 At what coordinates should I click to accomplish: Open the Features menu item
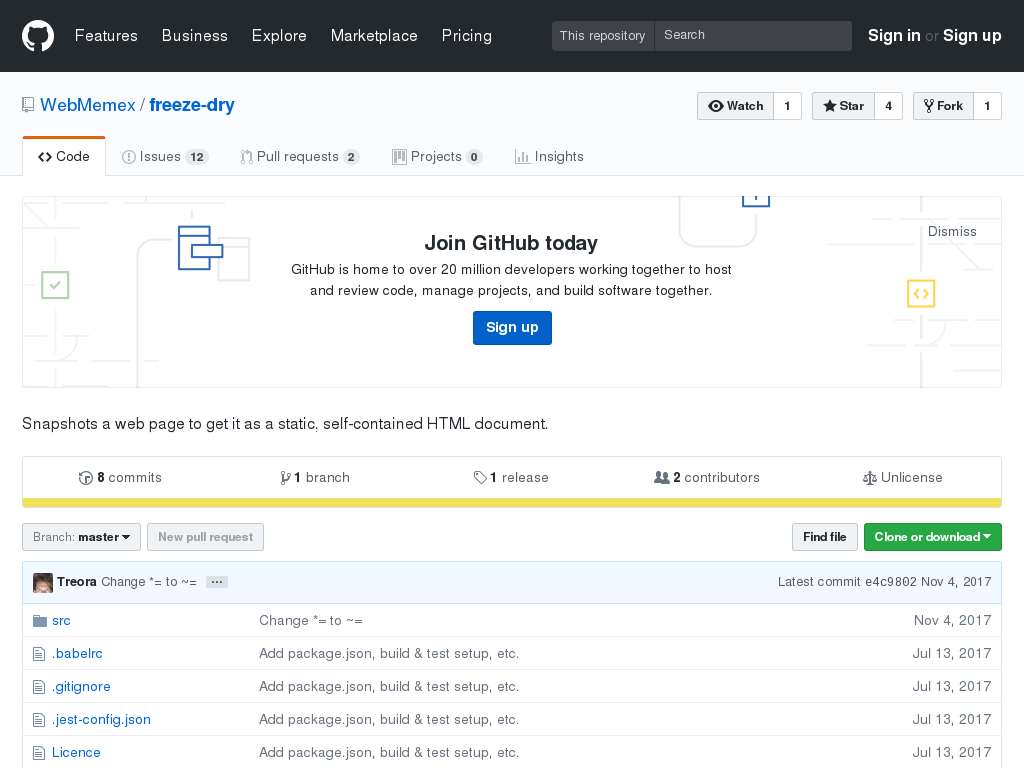tap(106, 36)
